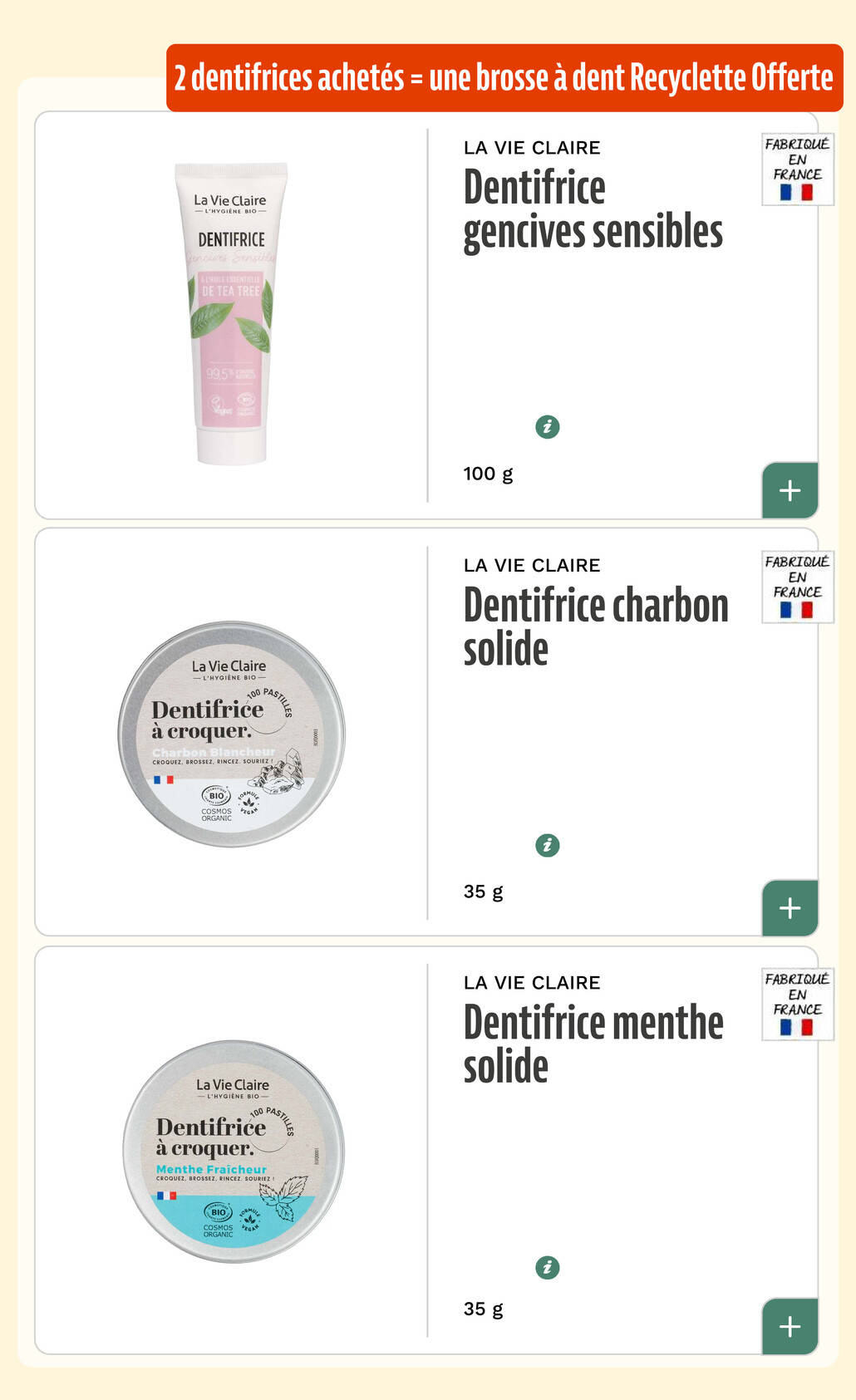
Task: Click Fabriqué en France badge on gencives sensibles
Action: [x=797, y=169]
